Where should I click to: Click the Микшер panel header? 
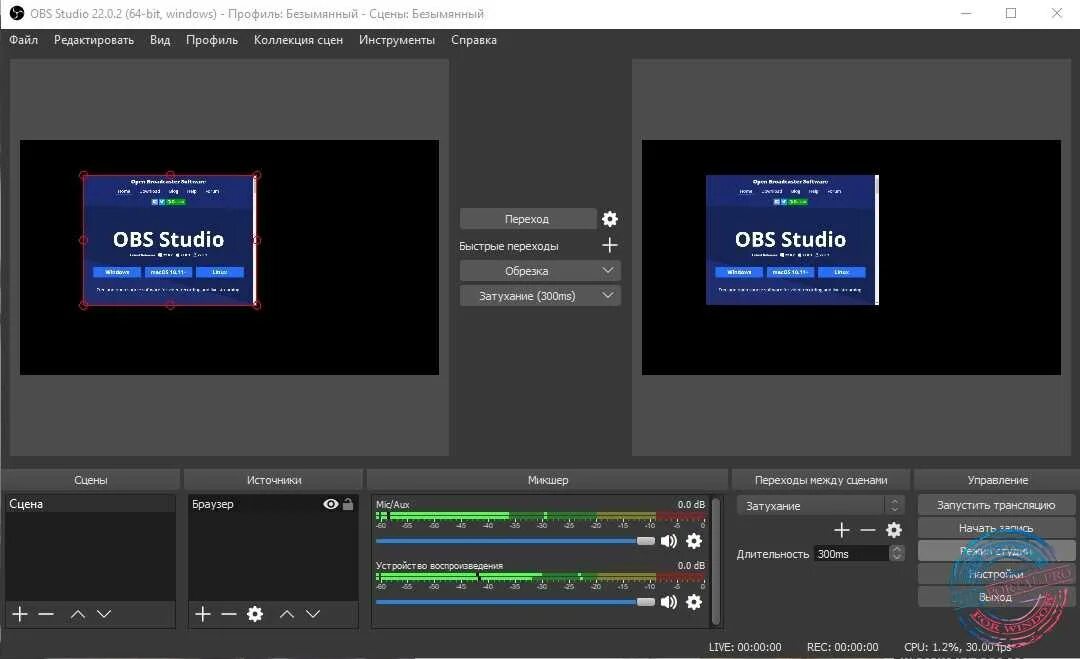point(548,480)
